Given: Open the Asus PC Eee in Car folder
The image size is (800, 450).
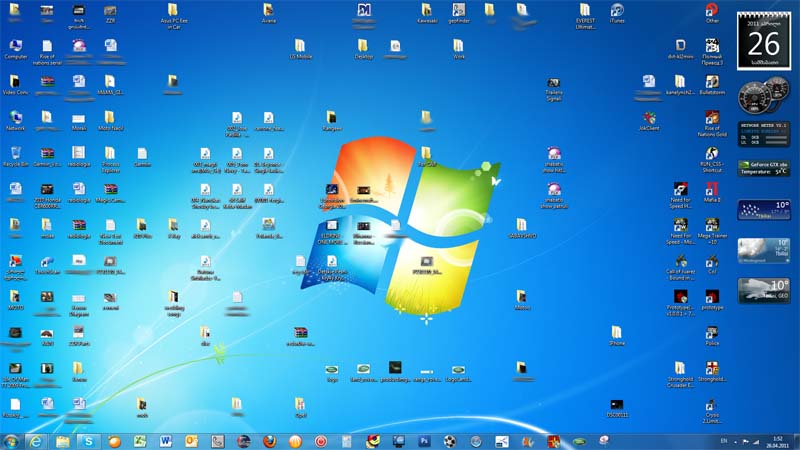Looking at the screenshot, I should tap(173, 16).
